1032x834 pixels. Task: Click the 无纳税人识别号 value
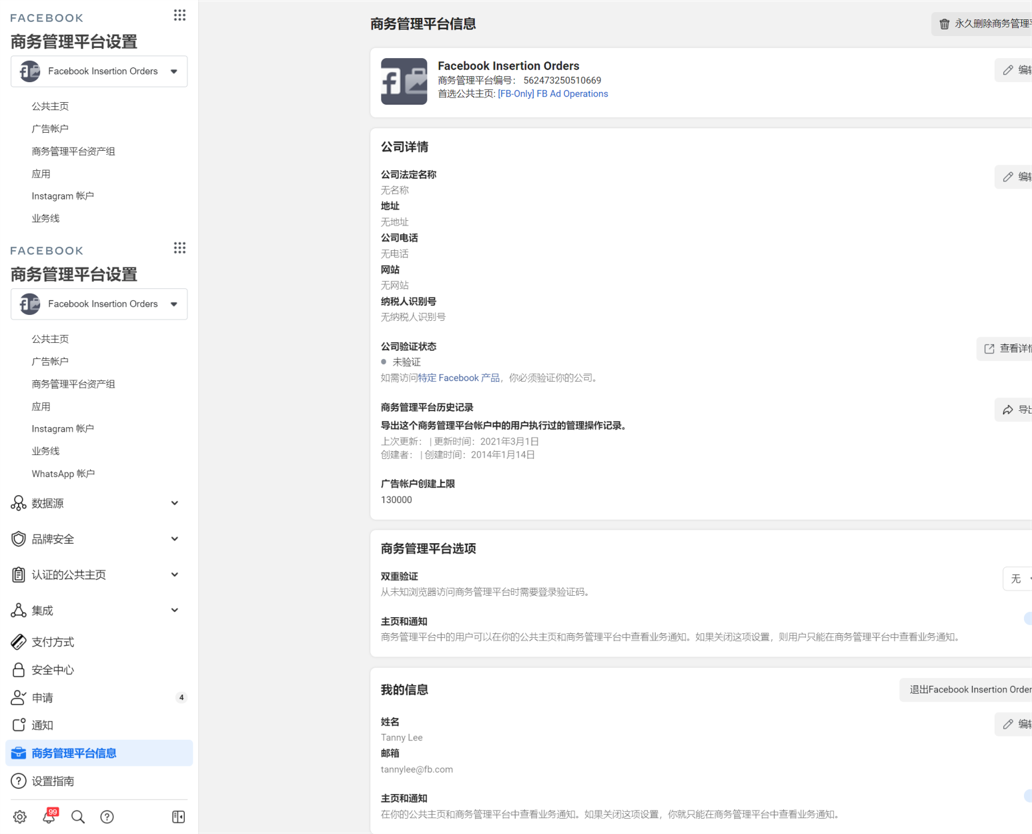click(413, 317)
